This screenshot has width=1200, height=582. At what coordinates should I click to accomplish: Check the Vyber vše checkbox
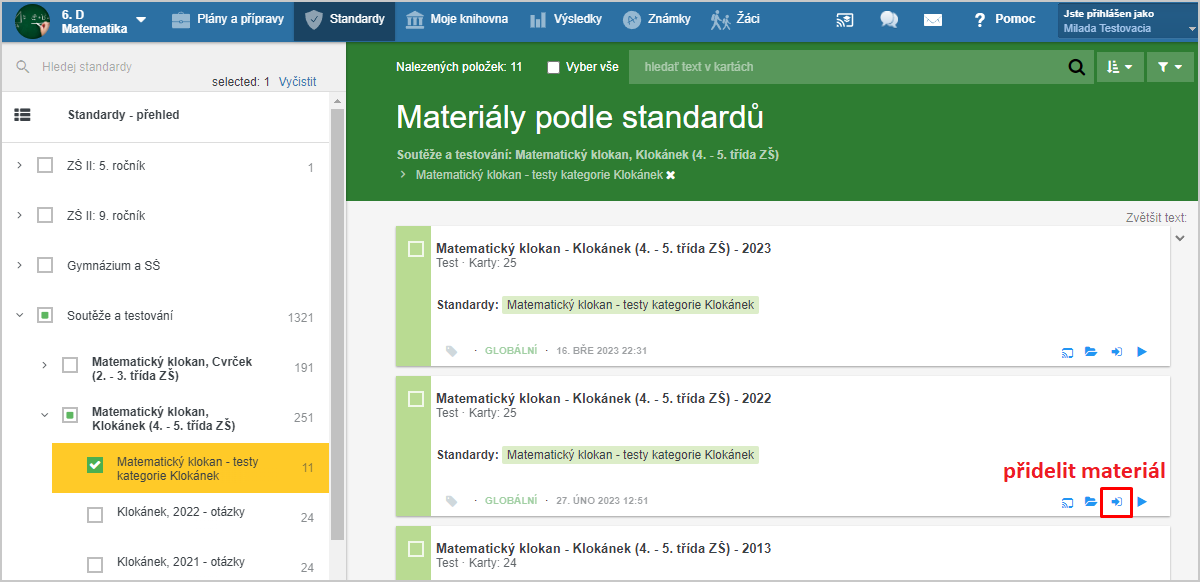(x=554, y=67)
